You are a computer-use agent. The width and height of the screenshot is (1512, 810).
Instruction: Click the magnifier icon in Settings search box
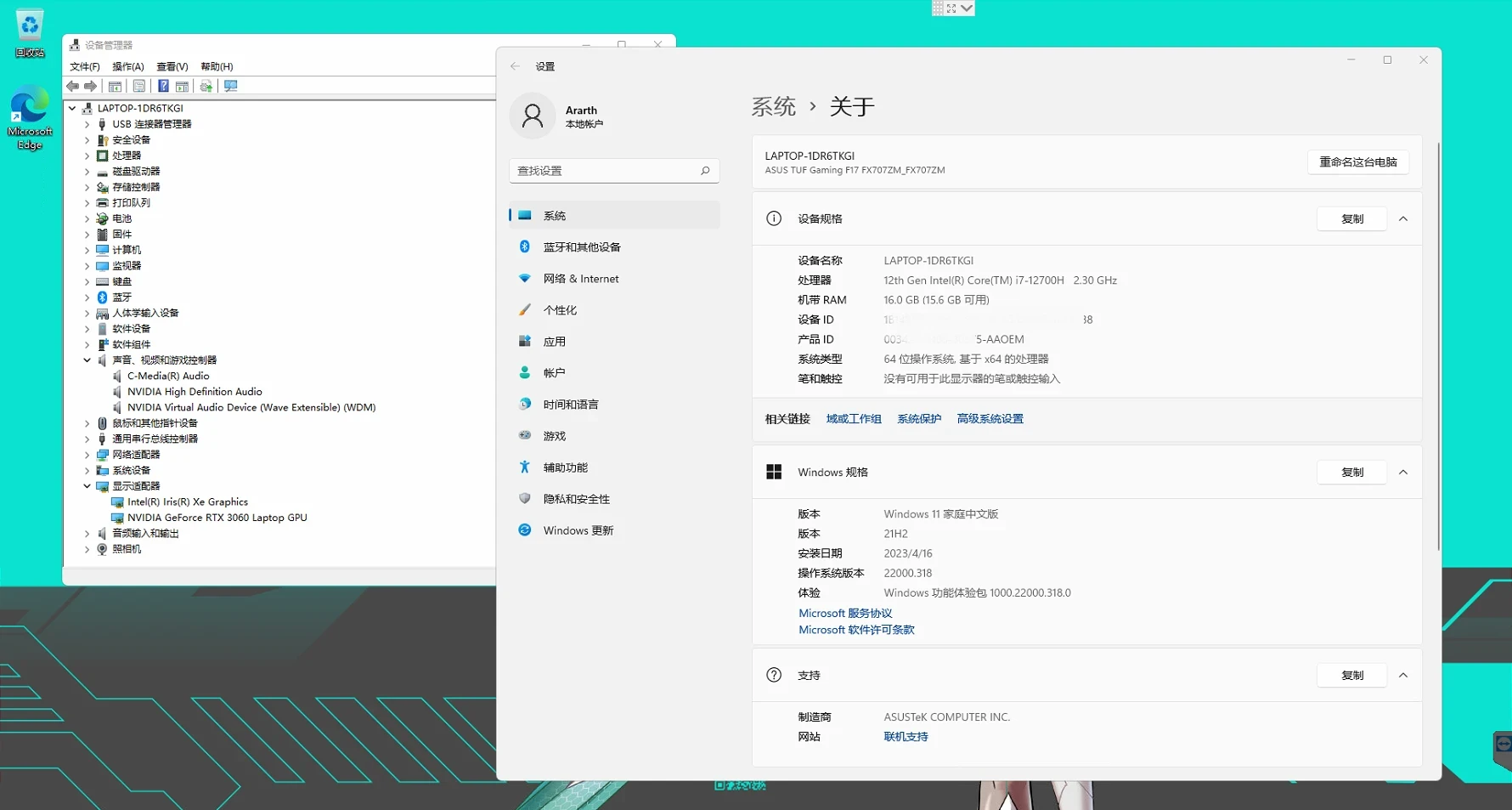point(705,171)
